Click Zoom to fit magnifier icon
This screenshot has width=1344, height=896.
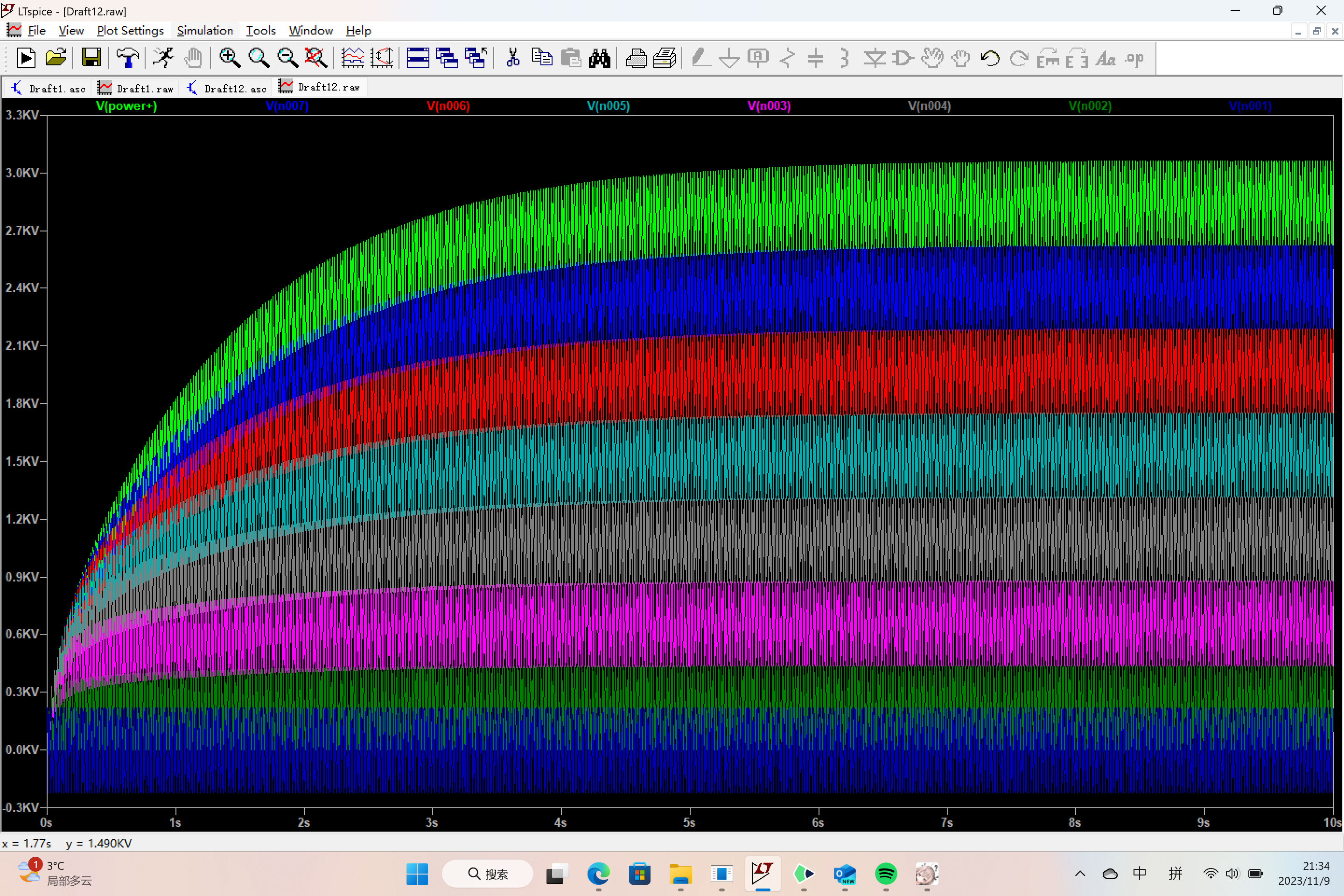click(316, 58)
